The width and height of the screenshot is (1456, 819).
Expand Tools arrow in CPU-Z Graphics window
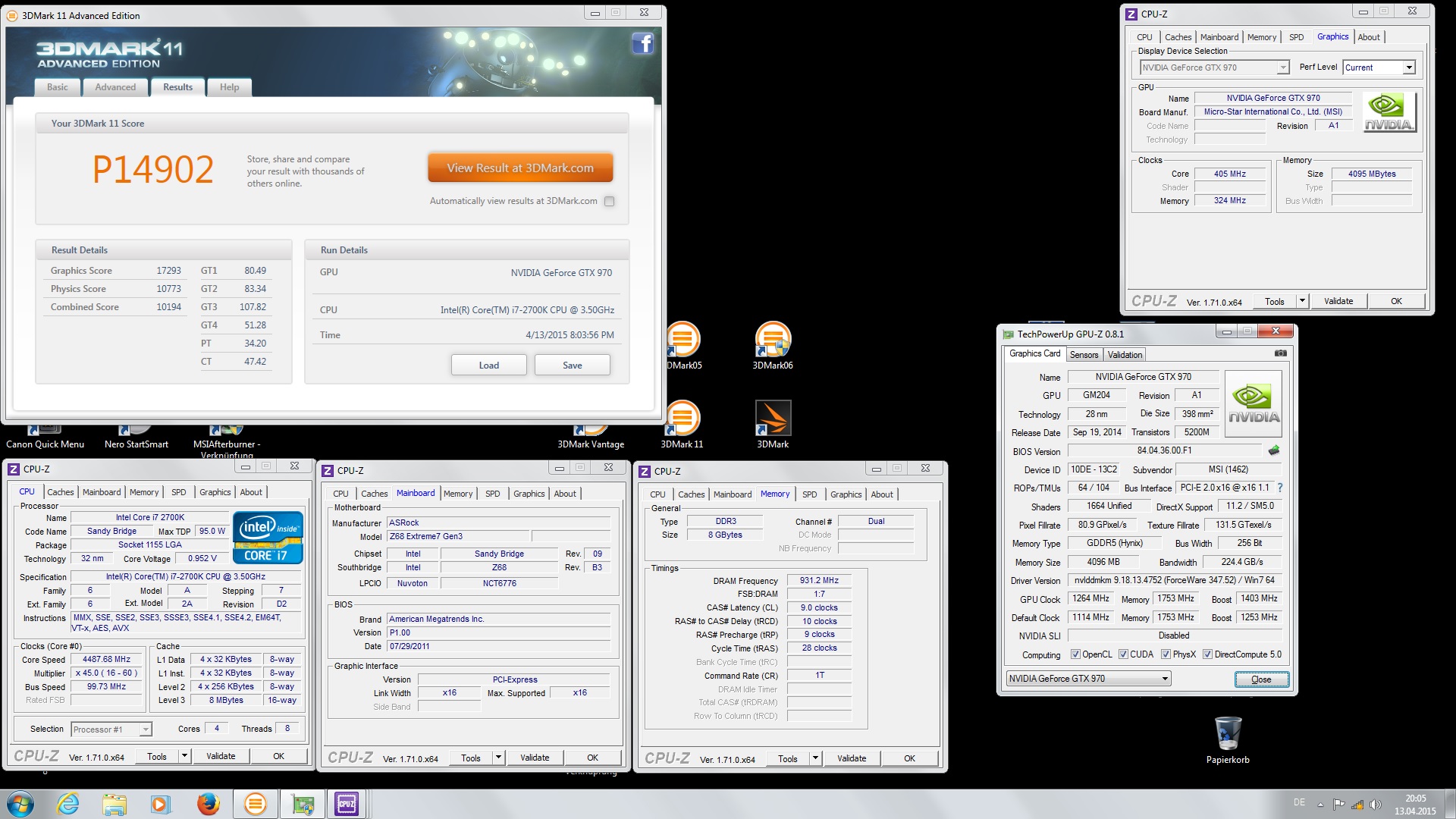pyautogui.click(x=1302, y=301)
